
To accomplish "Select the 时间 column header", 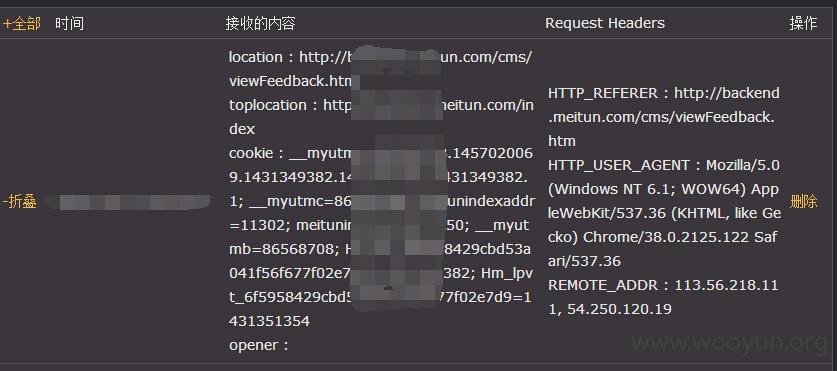I will pyautogui.click(x=69, y=23).
